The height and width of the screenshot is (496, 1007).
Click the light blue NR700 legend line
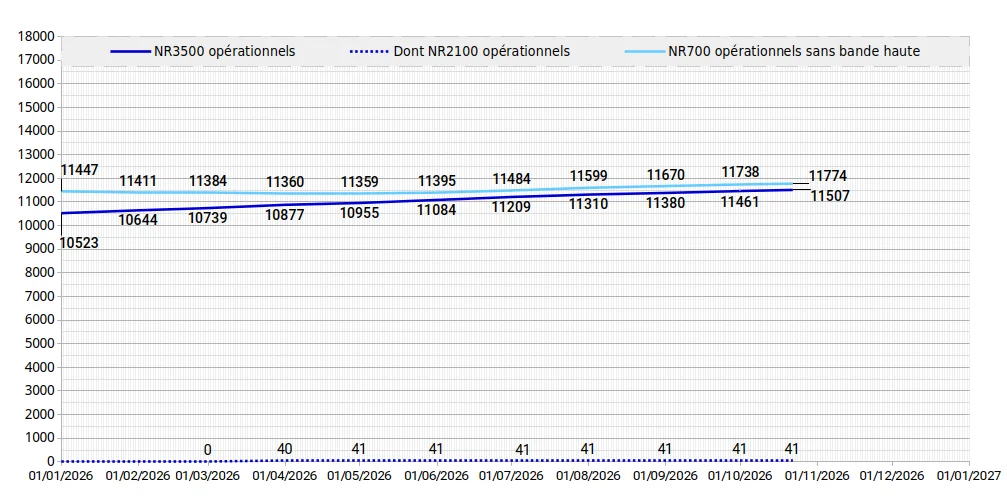tap(644, 52)
